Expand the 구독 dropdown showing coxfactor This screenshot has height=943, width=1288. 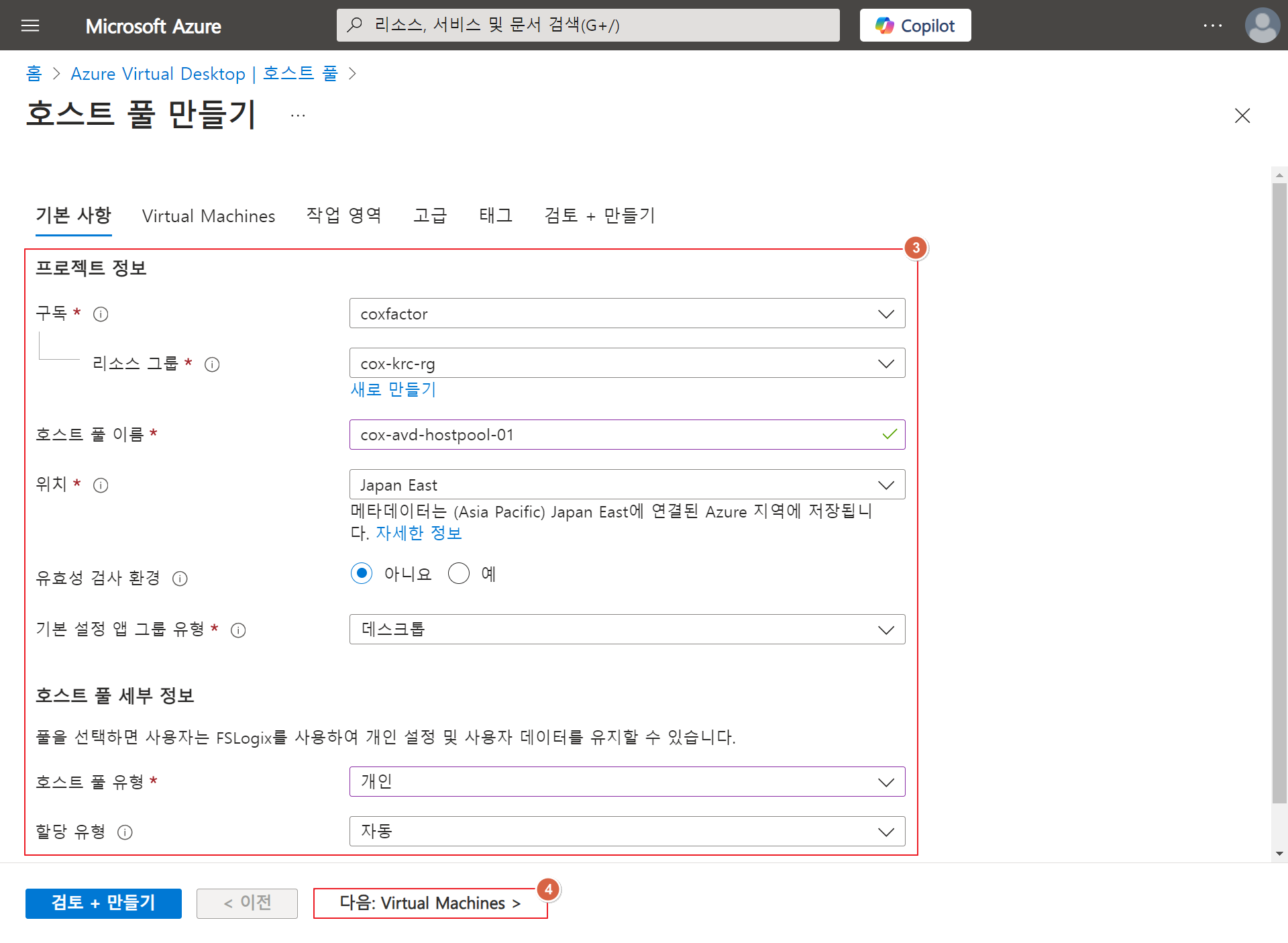tap(627, 313)
